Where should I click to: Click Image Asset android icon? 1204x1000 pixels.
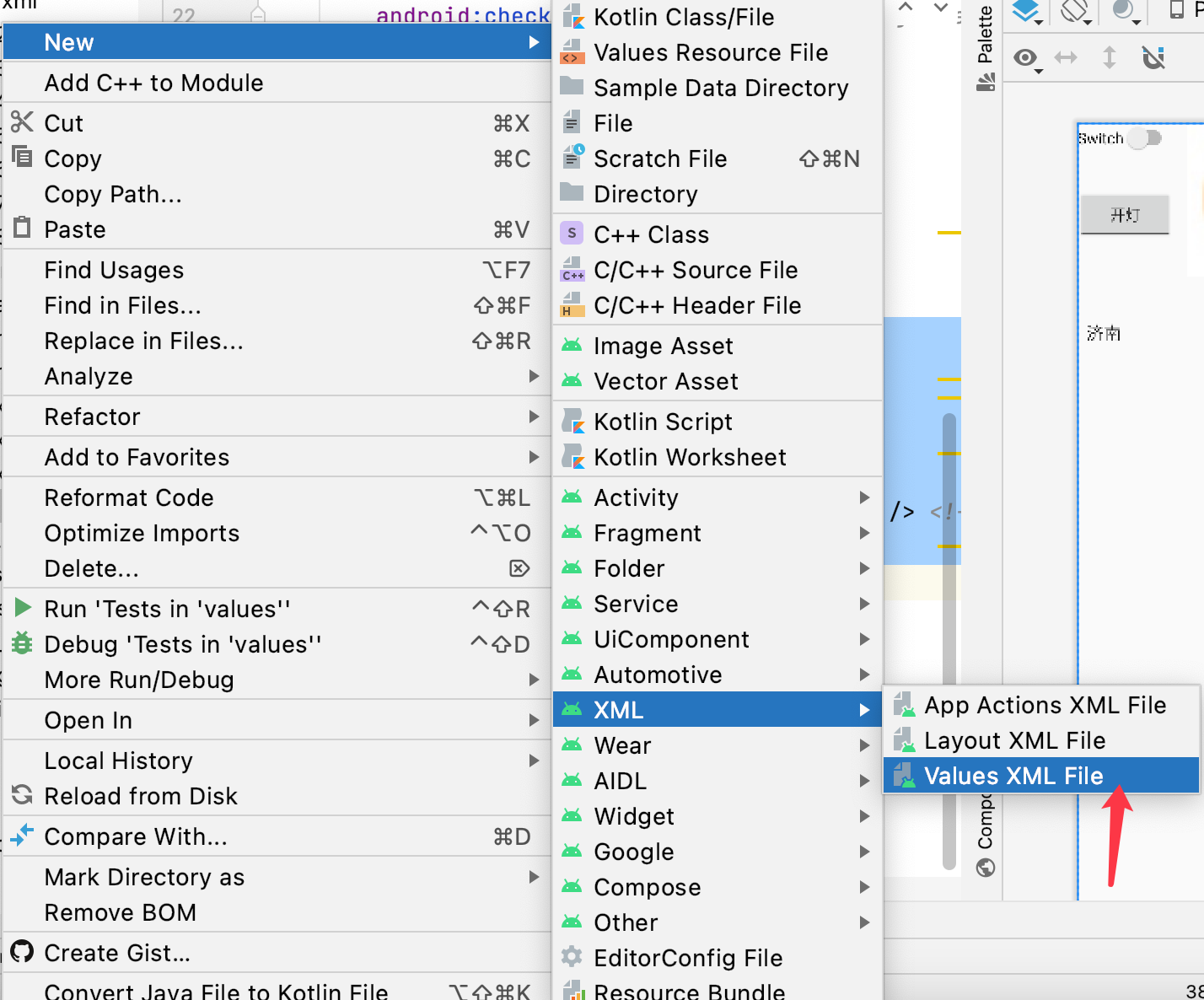(x=572, y=346)
